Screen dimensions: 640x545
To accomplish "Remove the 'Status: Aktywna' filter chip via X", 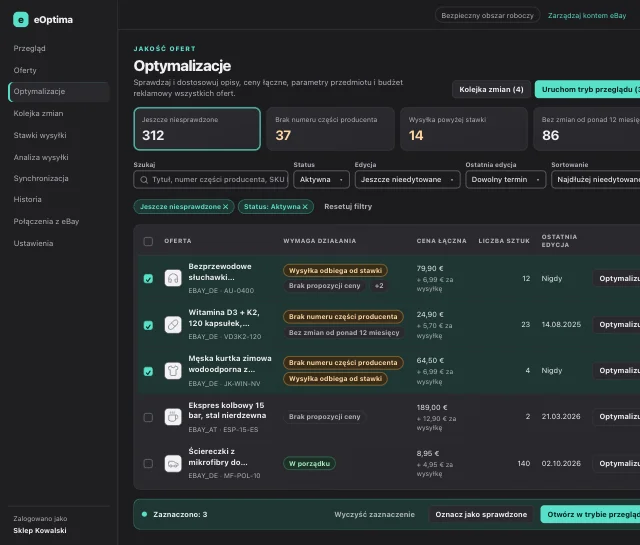I will click(x=305, y=207).
